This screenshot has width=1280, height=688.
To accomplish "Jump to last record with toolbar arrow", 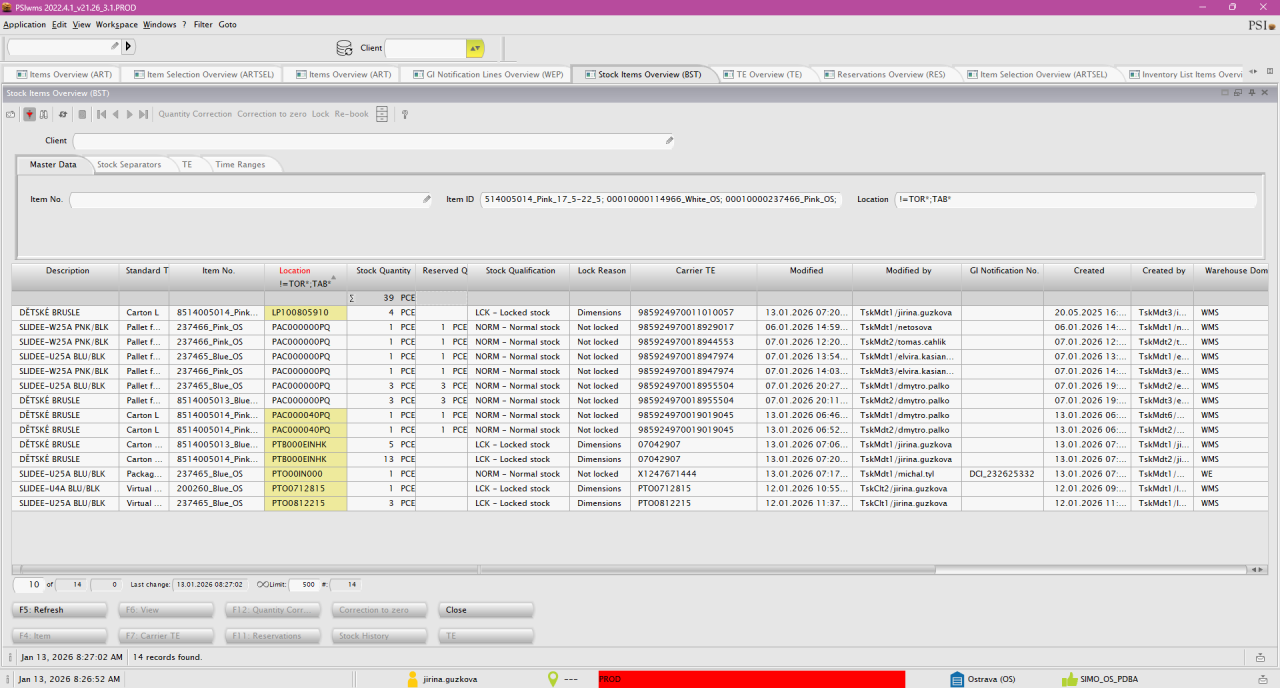I will [144, 114].
